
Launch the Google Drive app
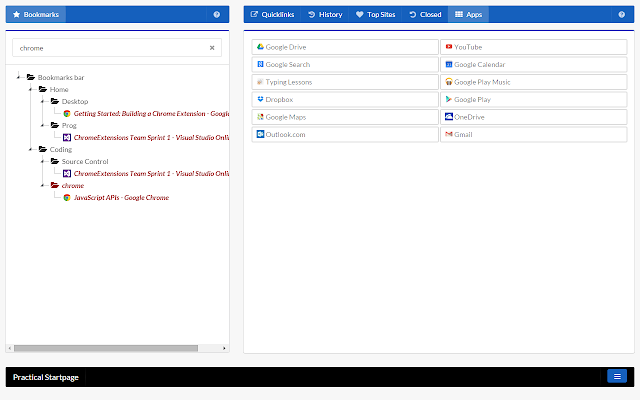point(345,47)
